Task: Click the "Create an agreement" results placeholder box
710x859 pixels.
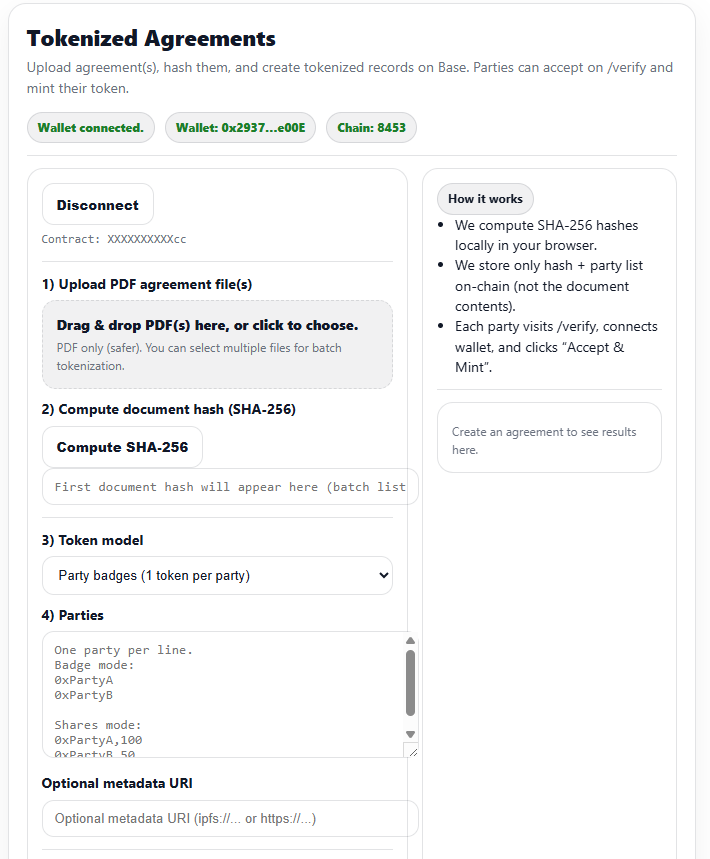Action: point(549,438)
